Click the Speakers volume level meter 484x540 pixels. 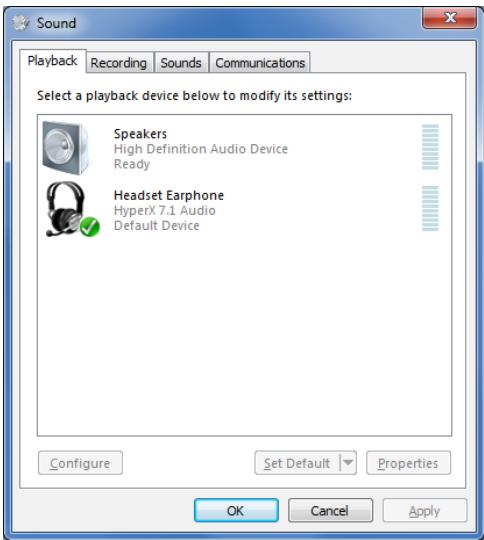[x=430, y=147]
